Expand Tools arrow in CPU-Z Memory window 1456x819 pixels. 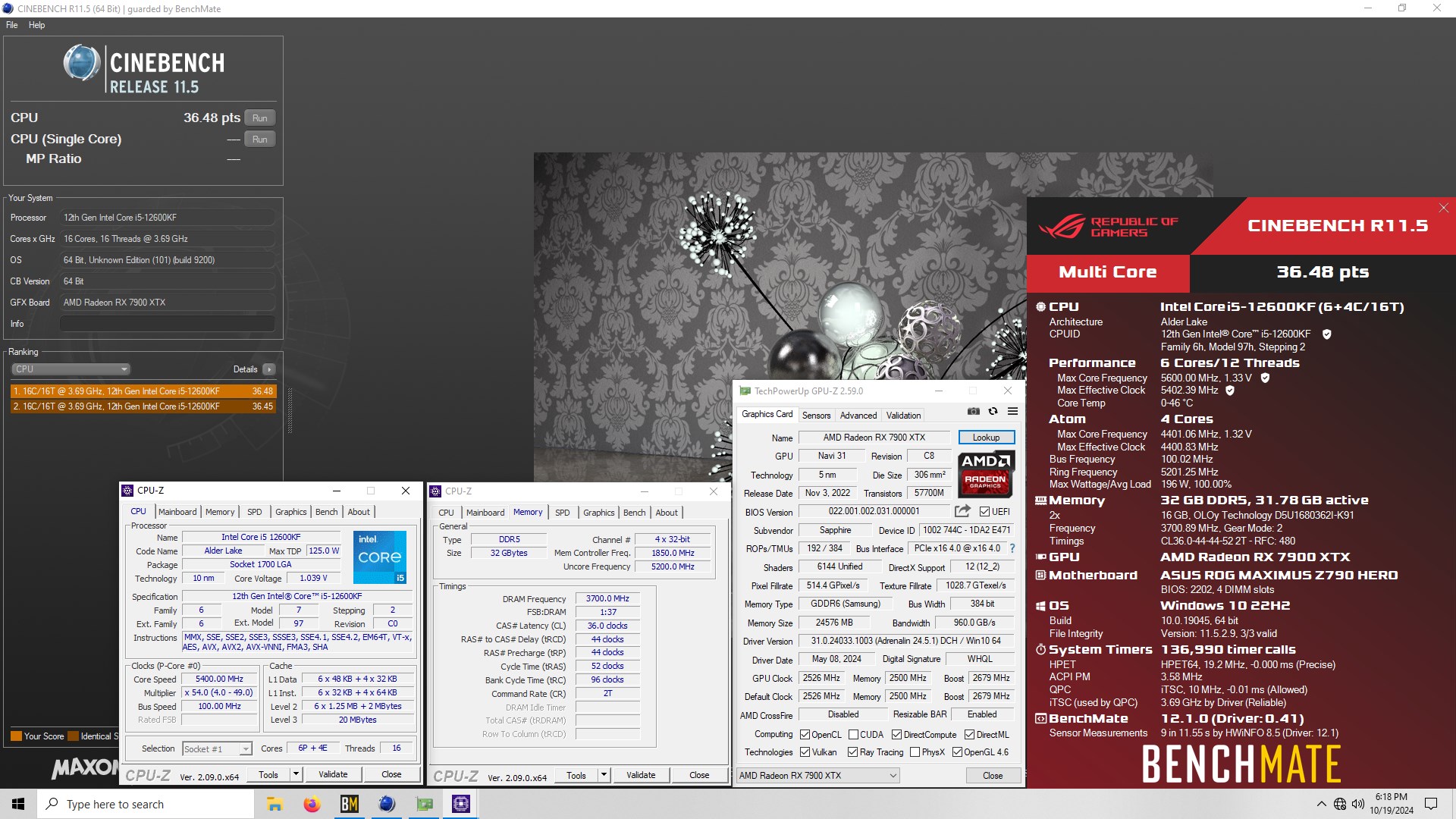coord(604,775)
